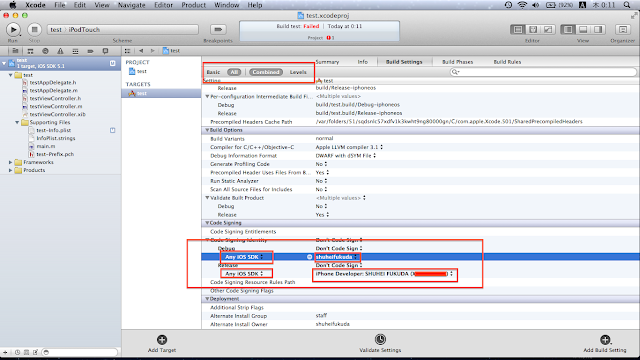Click the Wi-Fi status icon
640x360 pixels.
(522, 5)
